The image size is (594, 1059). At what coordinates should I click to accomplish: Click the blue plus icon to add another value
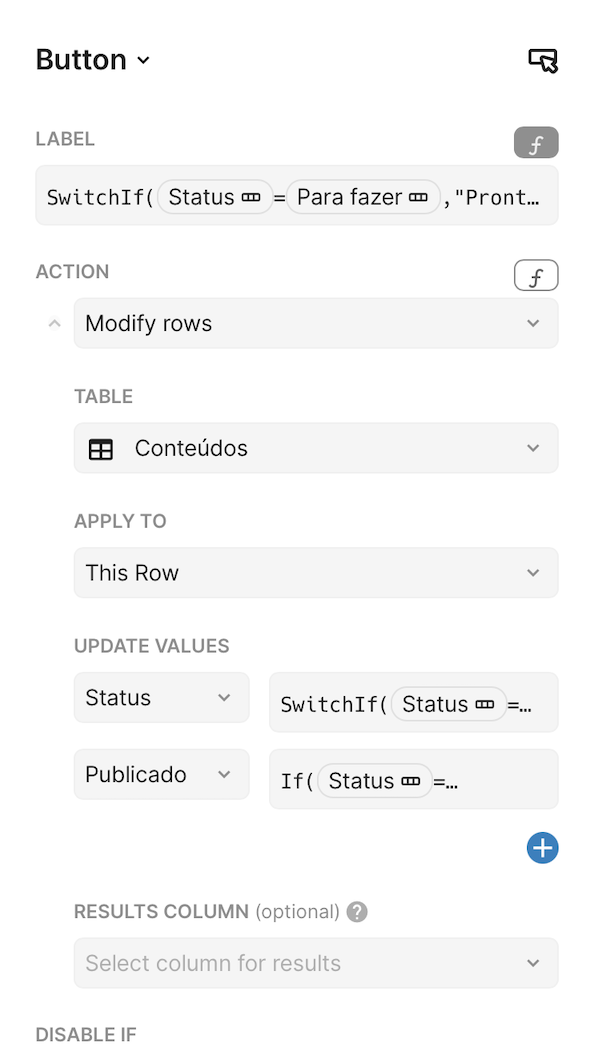[x=542, y=847]
